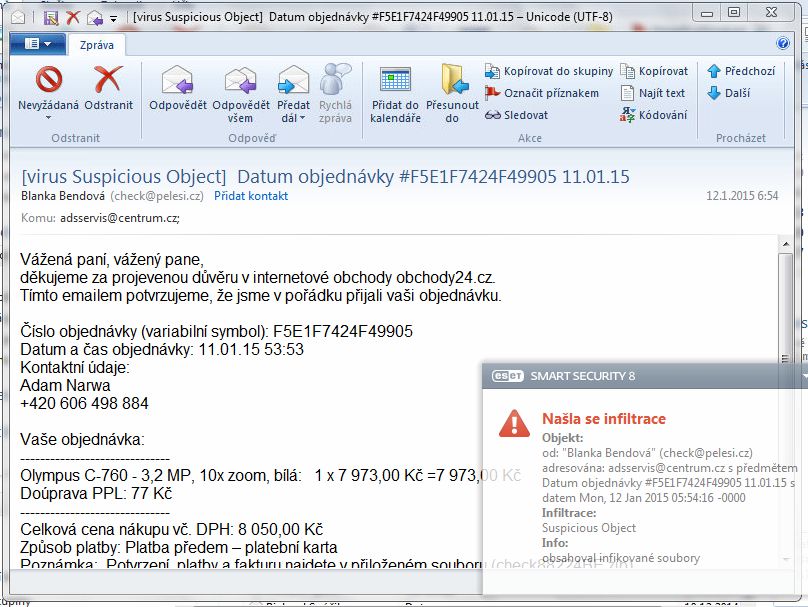Click the red X delete icon in title bar toolbar
The height and width of the screenshot is (607, 808).
[73, 18]
